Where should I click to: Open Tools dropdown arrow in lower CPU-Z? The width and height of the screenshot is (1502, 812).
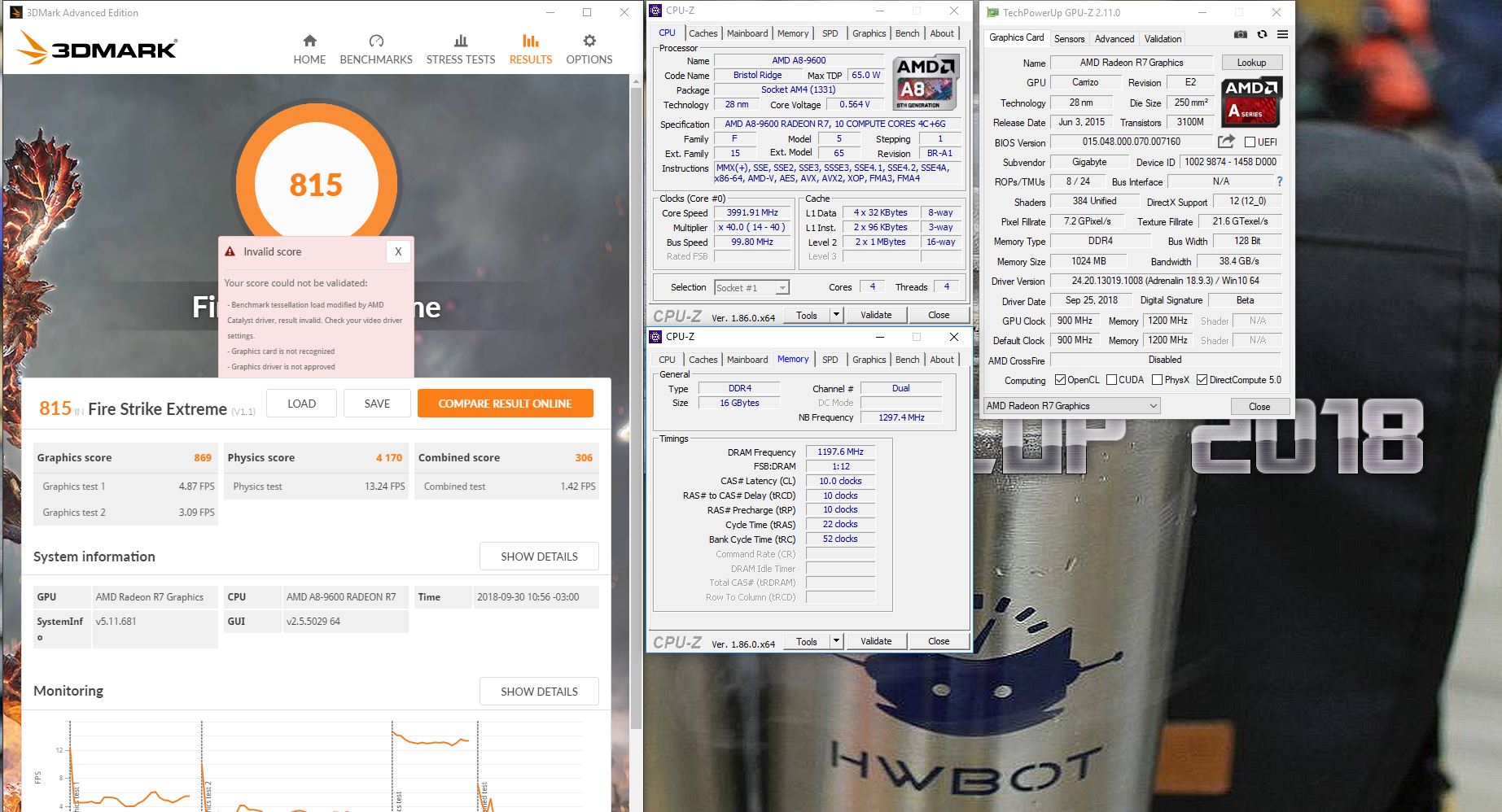[835, 641]
